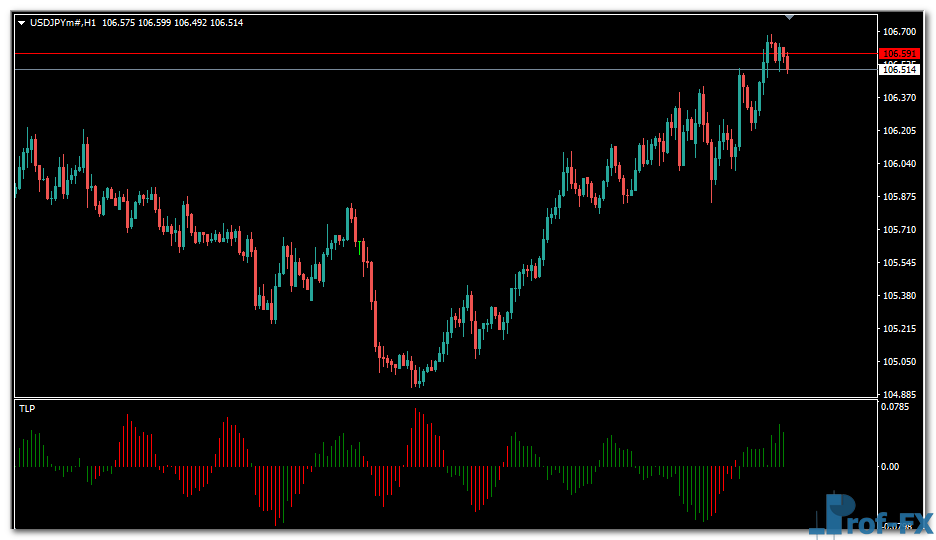Screen dimensions: 936x540
Task: Click 105.050 on the price scale
Action: pos(900,362)
